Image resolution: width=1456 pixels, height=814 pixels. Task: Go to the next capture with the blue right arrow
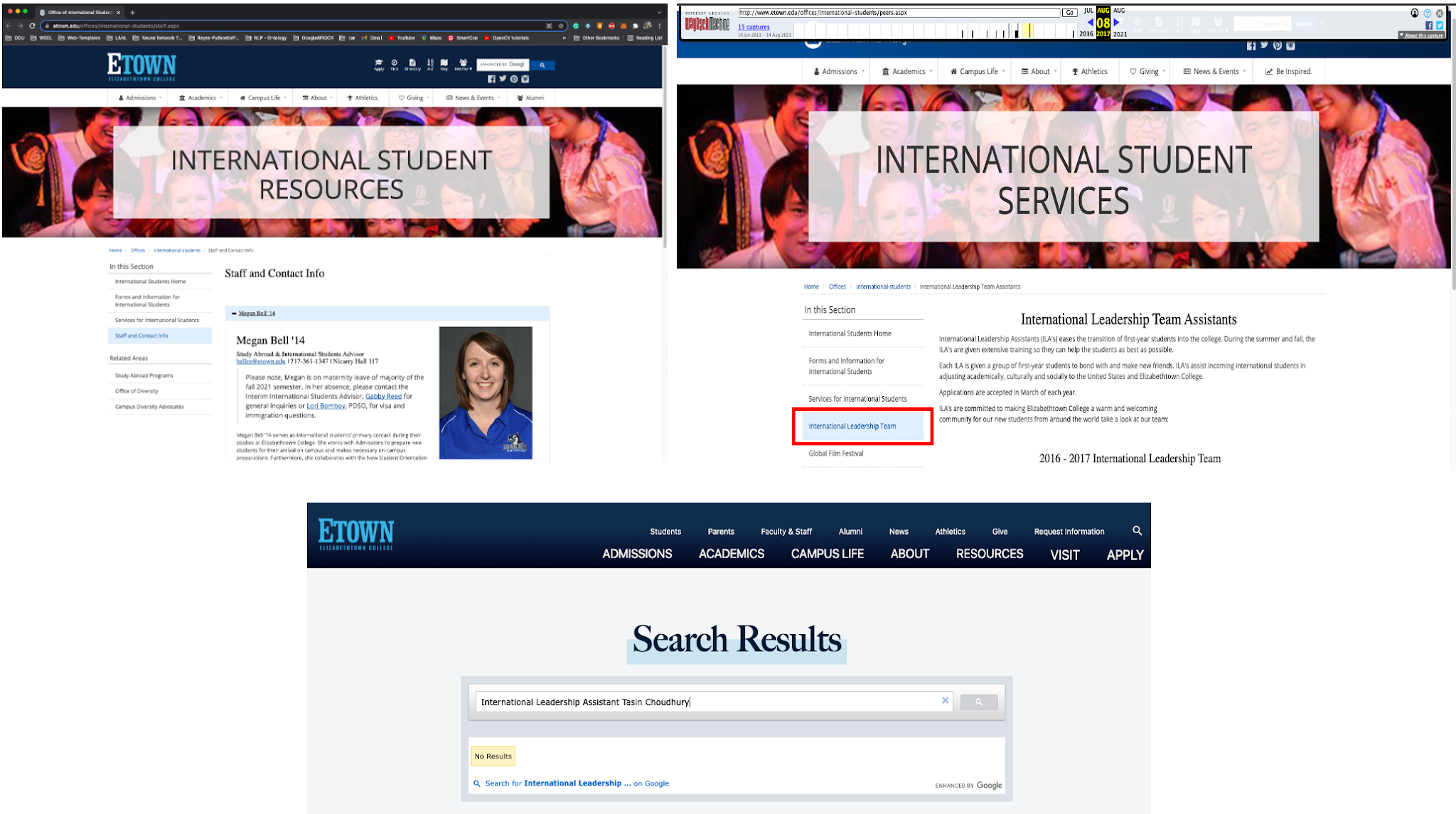pyautogui.click(x=1115, y=22)
